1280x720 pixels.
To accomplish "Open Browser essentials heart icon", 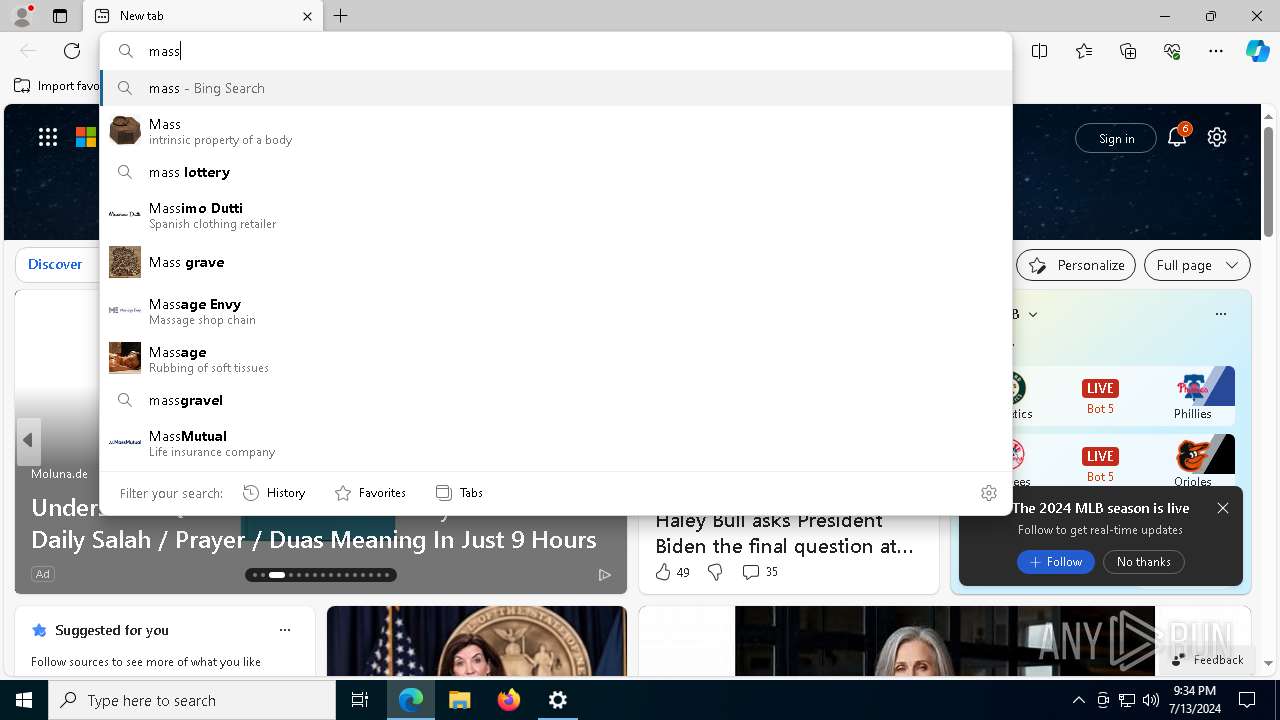I will click(1172, 51).
